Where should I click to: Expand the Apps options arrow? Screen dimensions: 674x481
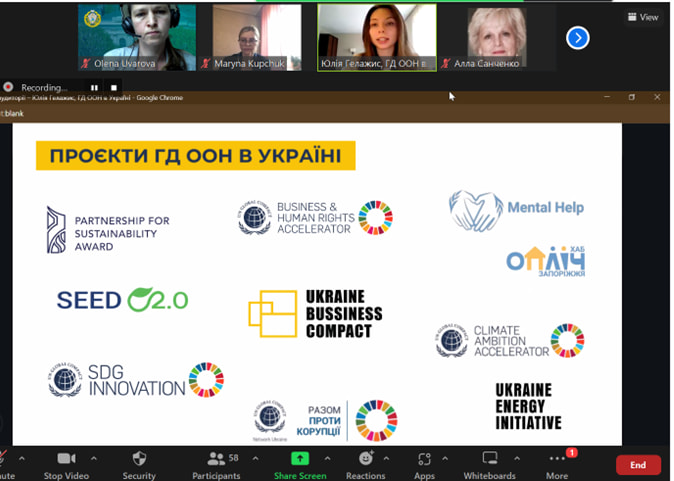point(444,459)
